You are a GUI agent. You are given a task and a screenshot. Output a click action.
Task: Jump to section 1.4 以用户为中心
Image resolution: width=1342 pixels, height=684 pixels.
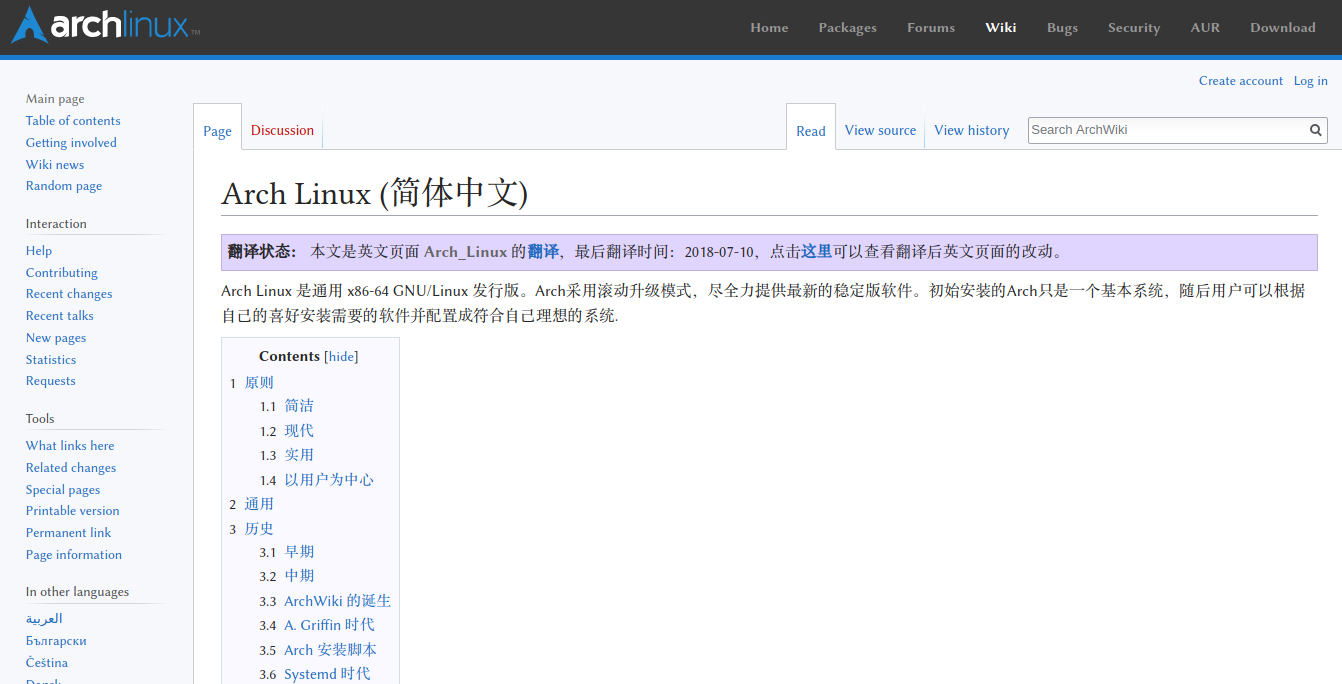329,480
